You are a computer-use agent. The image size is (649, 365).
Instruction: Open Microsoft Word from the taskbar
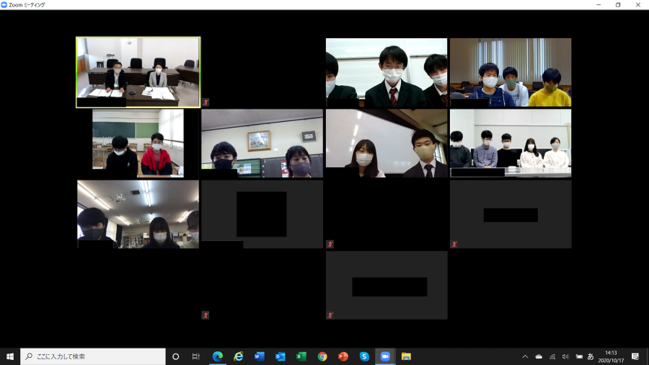[x=260, y=356]
